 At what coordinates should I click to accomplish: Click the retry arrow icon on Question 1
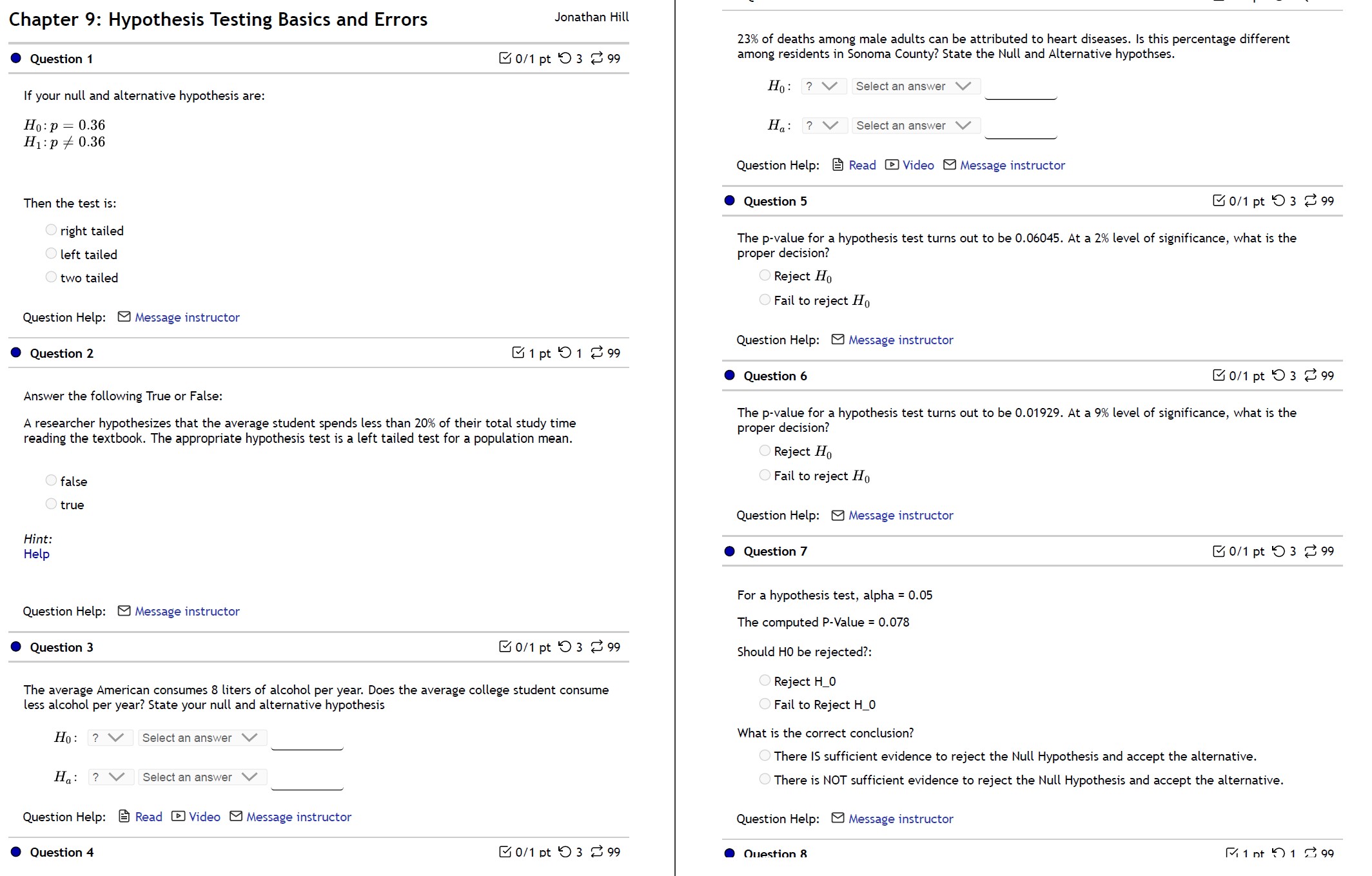click(x=563, y=59)
